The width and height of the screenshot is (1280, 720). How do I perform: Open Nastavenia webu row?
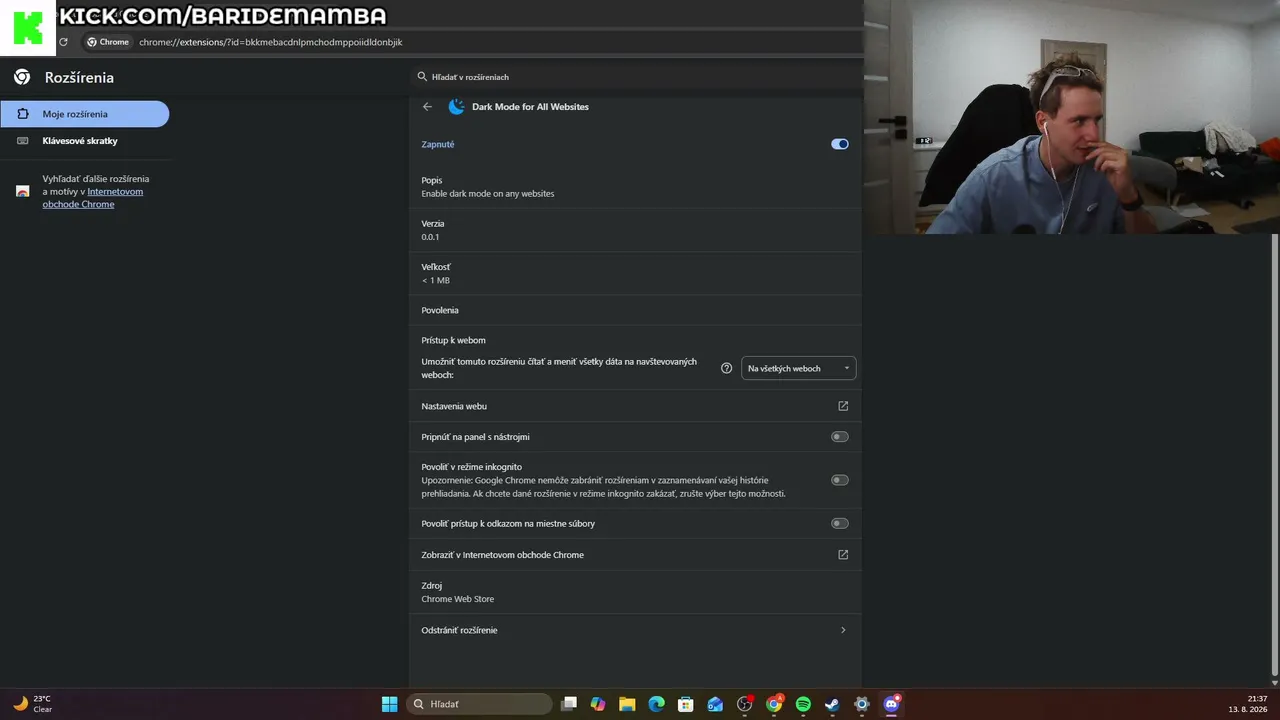635,406
